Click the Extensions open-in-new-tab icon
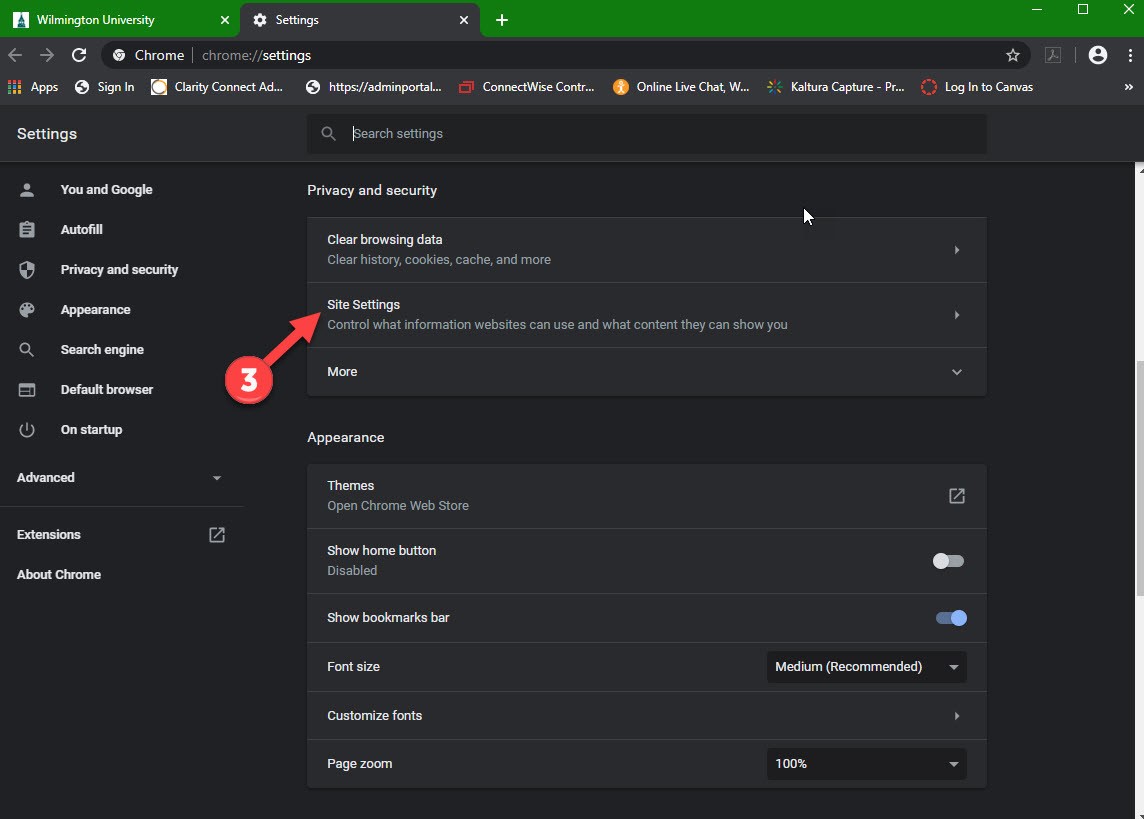This screenshot has width=1144, height=819. [217, 535]
